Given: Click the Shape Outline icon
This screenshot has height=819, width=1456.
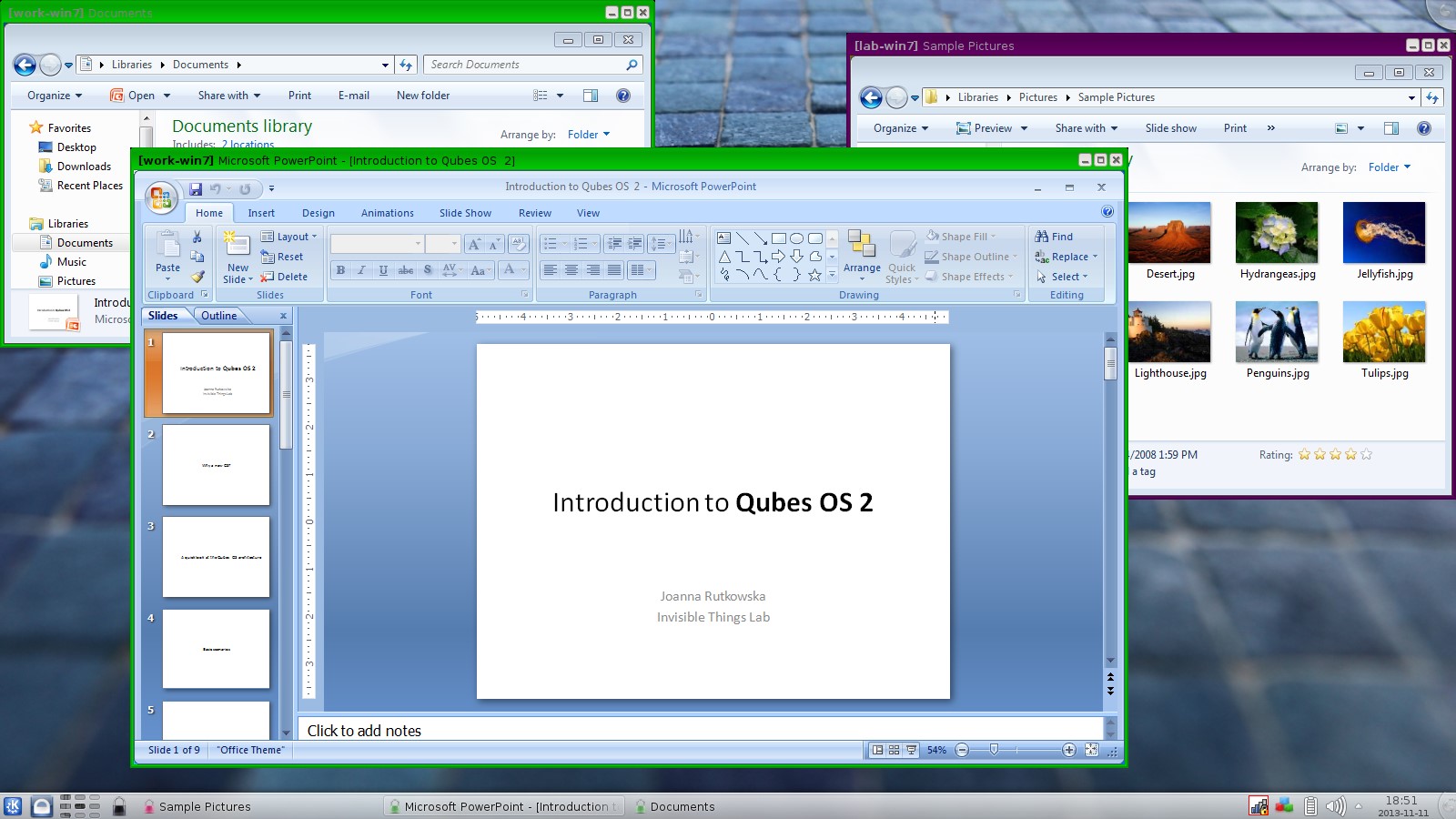Looking at the screenshot, I should pyautogui.click(x=932, y=257).
